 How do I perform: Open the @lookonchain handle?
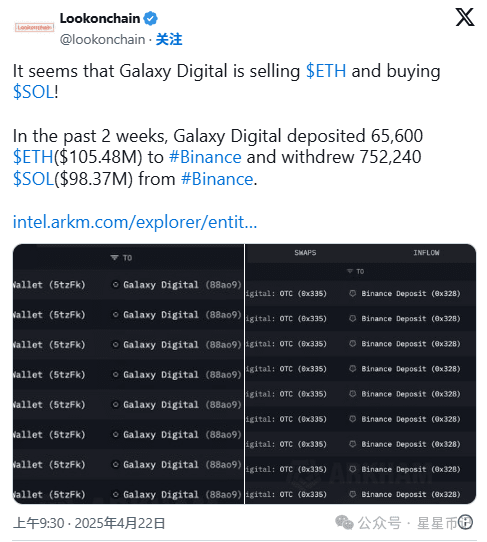coord(102,39)
